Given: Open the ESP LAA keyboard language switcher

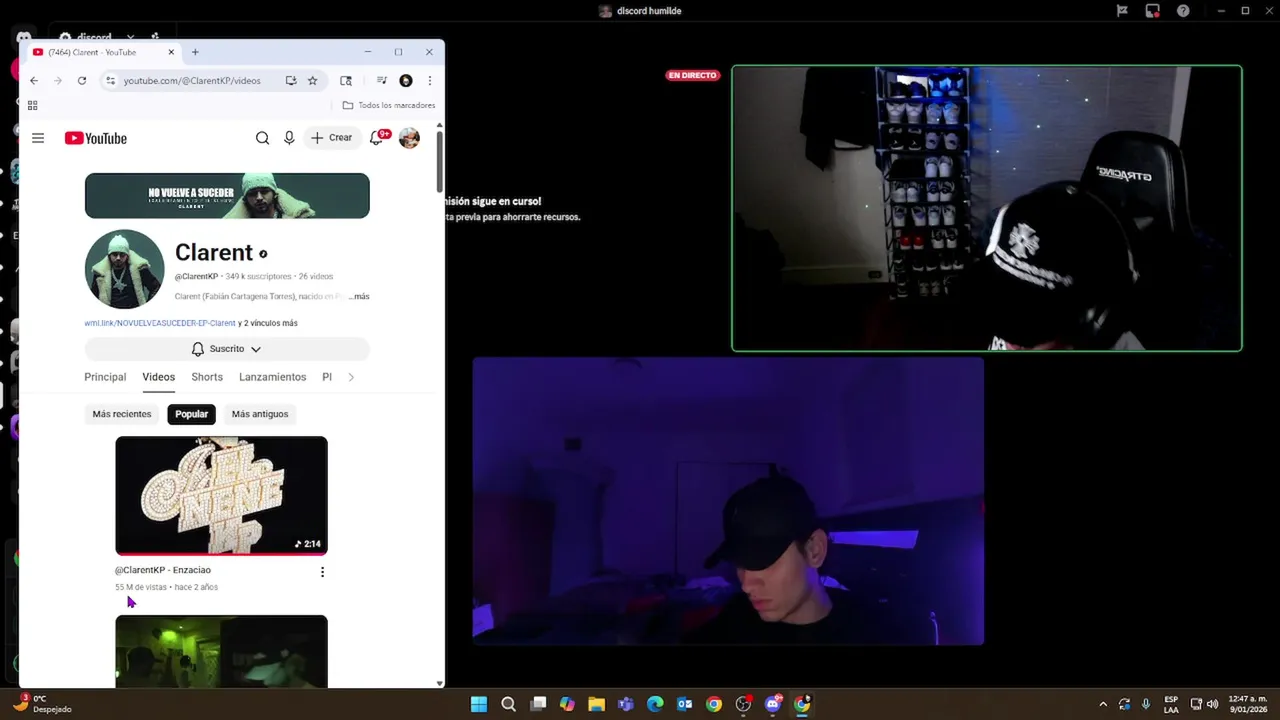Looking at the screenshot, I should pyautogui.click(x=1171, y=704).
